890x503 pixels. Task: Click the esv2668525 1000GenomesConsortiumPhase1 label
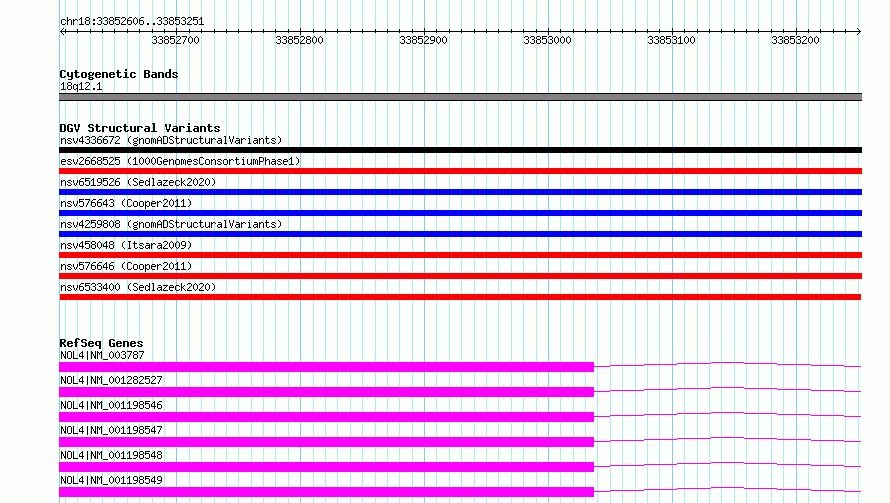[180, 161]
